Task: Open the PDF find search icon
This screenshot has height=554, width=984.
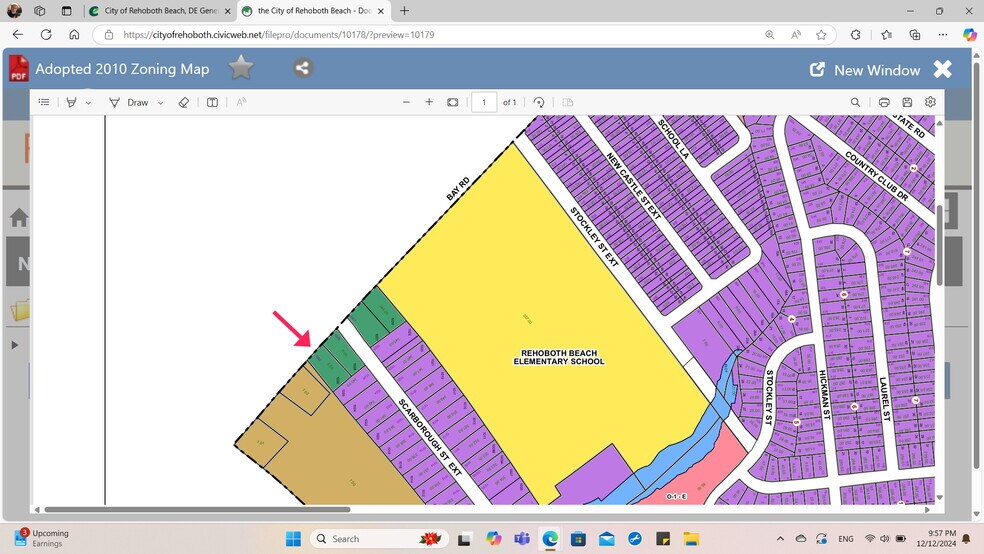Action: (855, 102)
